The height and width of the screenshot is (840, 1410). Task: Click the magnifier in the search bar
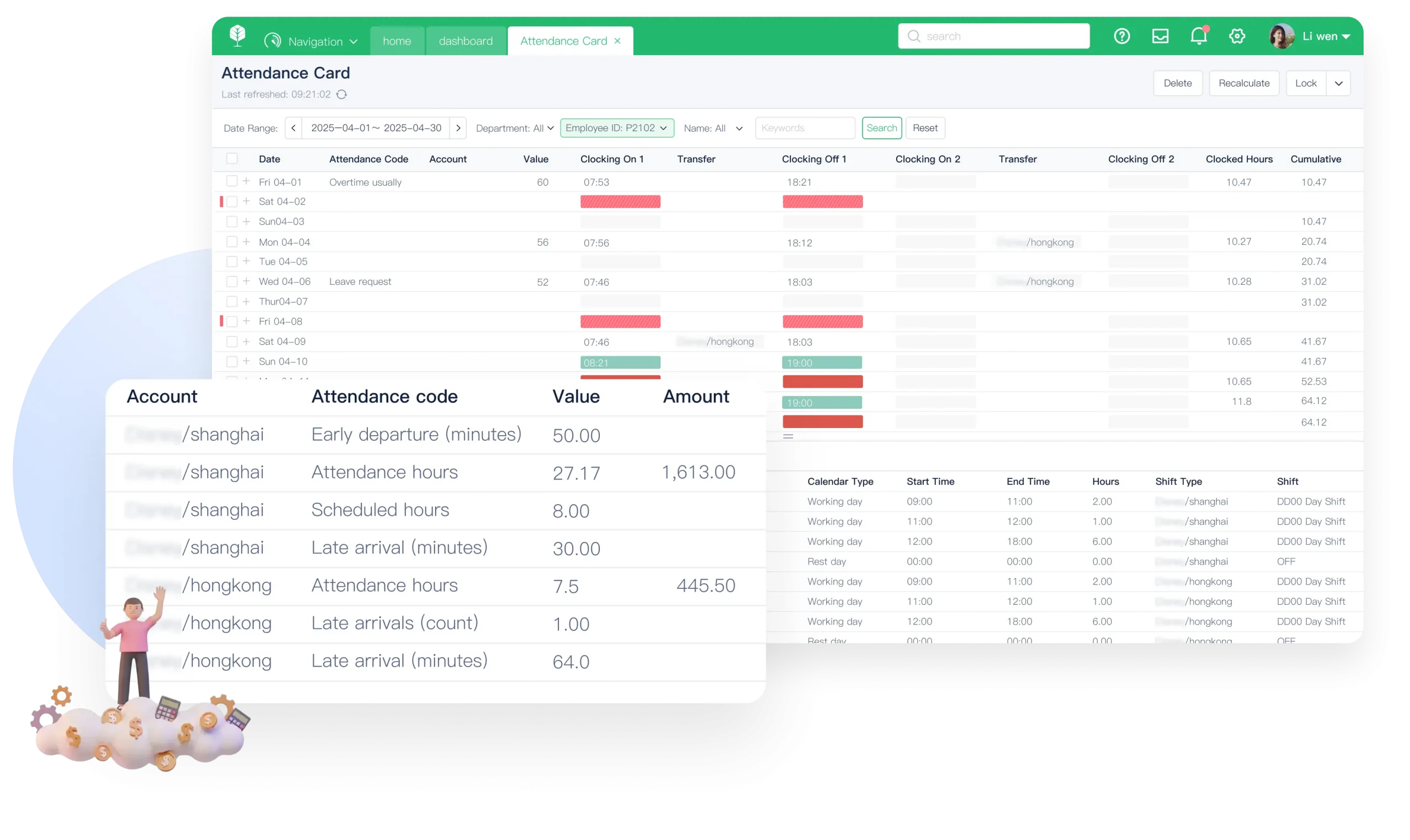pyautogui.click(x=913, y=36)
